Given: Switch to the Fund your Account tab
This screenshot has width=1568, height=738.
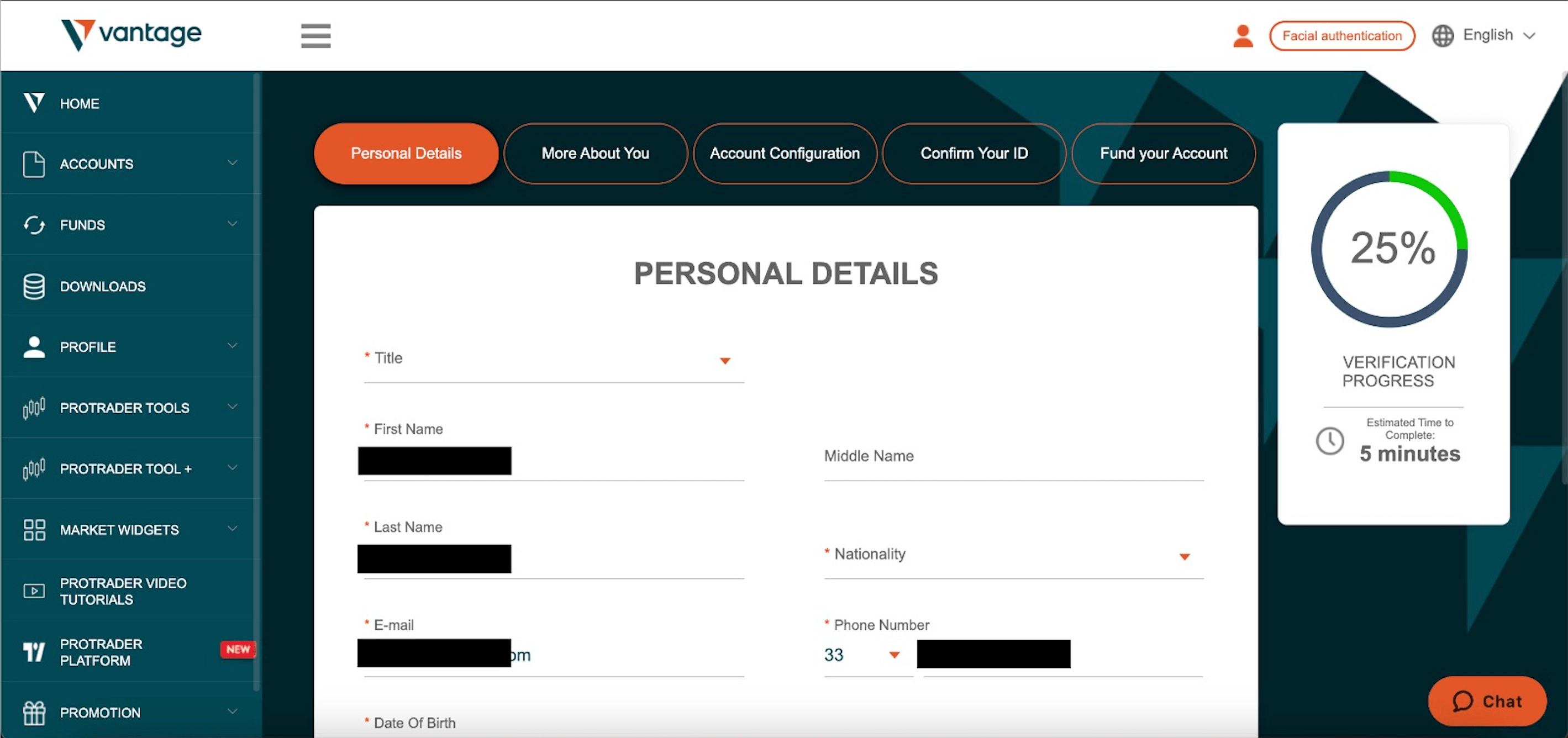Looking at the screenshot, I should (x=1163, y=154).
